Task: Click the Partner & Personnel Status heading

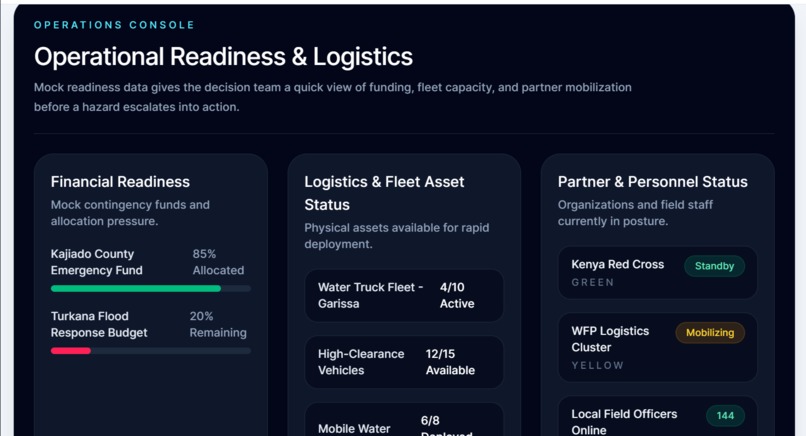Action: (652, 181)
